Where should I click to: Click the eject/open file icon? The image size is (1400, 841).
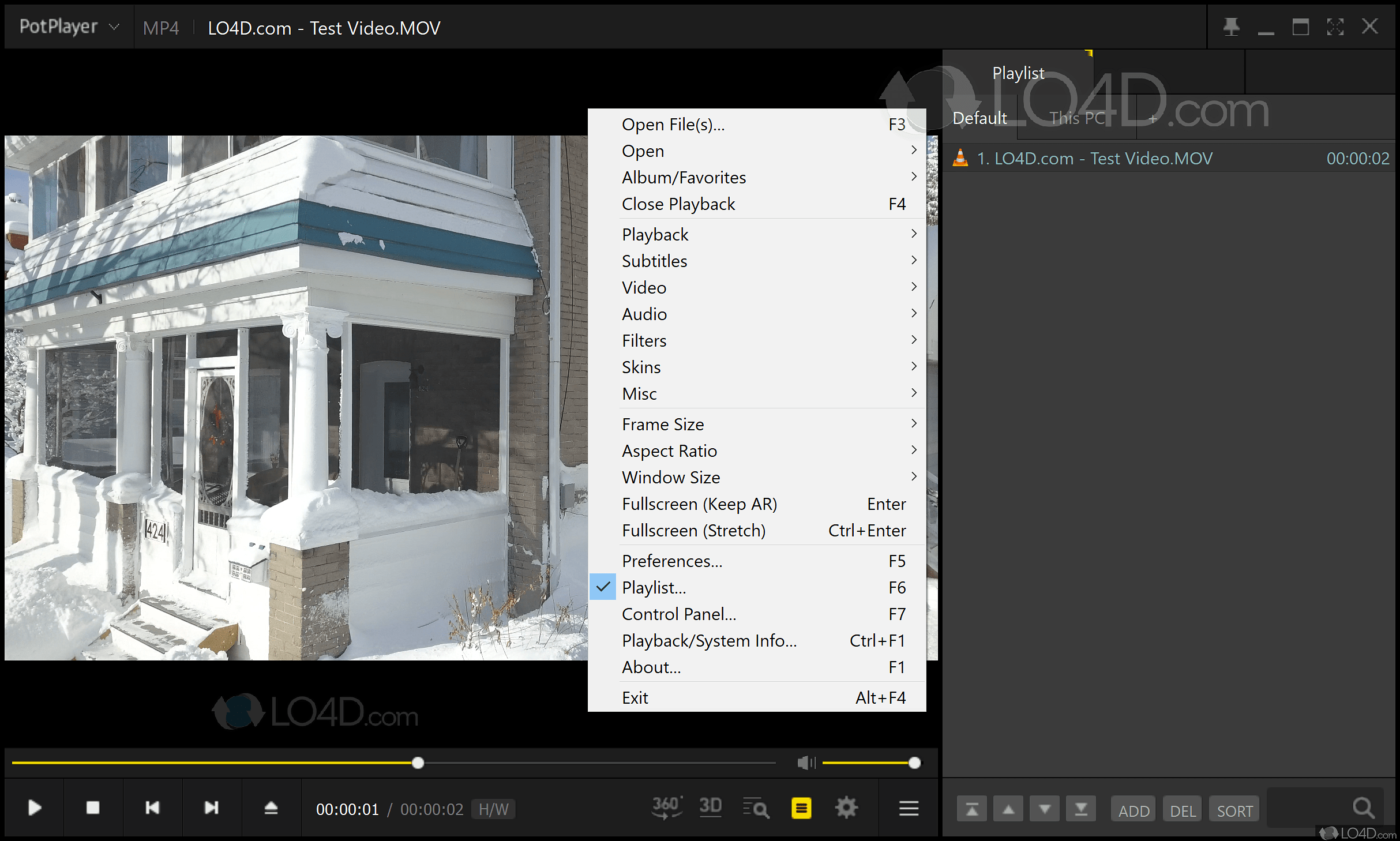click(271, 808)
